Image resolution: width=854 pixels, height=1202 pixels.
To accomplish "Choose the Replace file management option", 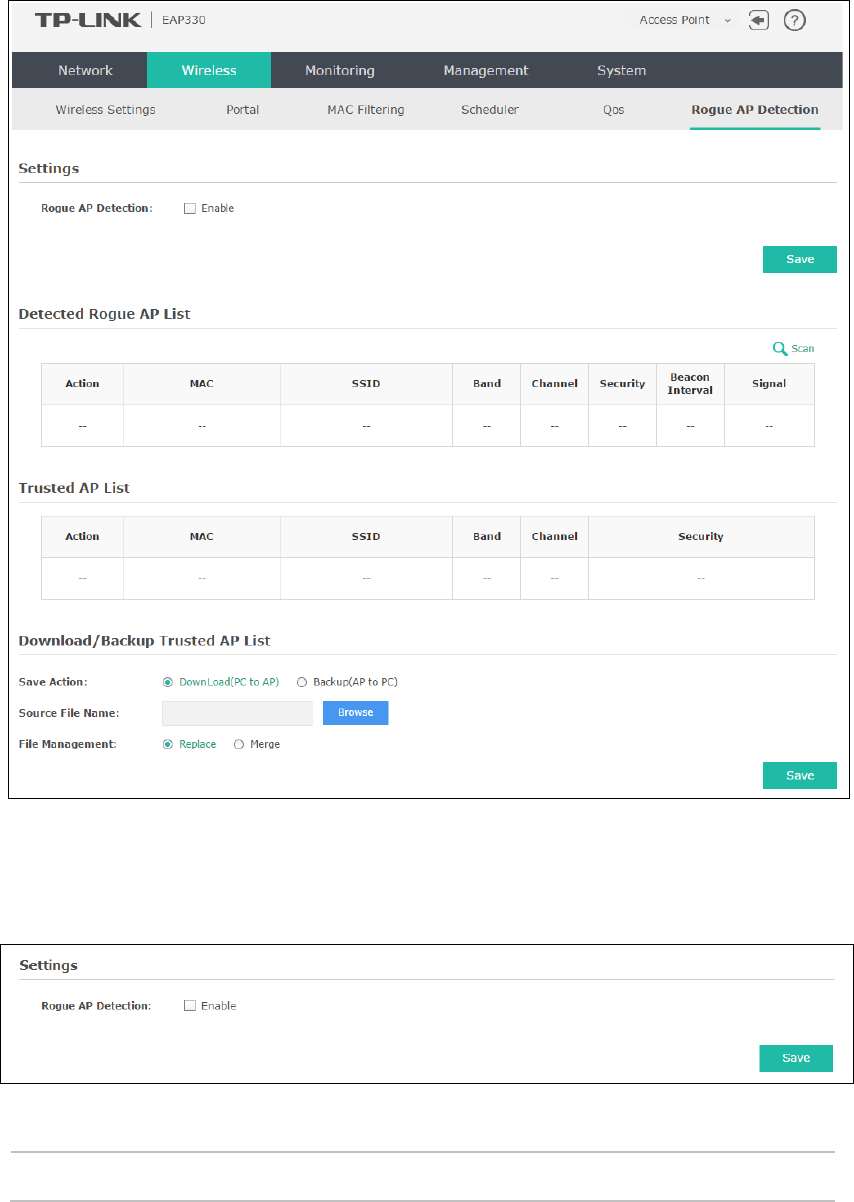I will tap(168, 744).
